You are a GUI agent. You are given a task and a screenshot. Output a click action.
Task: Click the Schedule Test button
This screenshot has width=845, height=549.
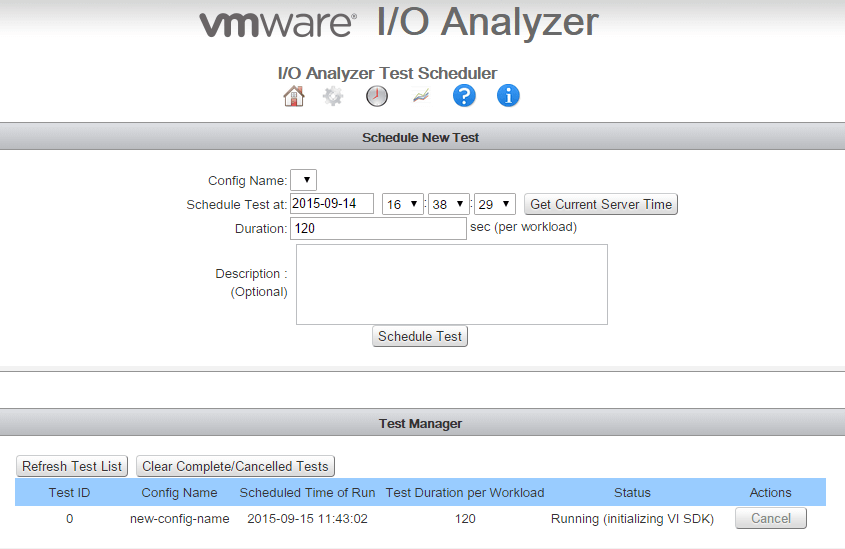click(420, 336)
